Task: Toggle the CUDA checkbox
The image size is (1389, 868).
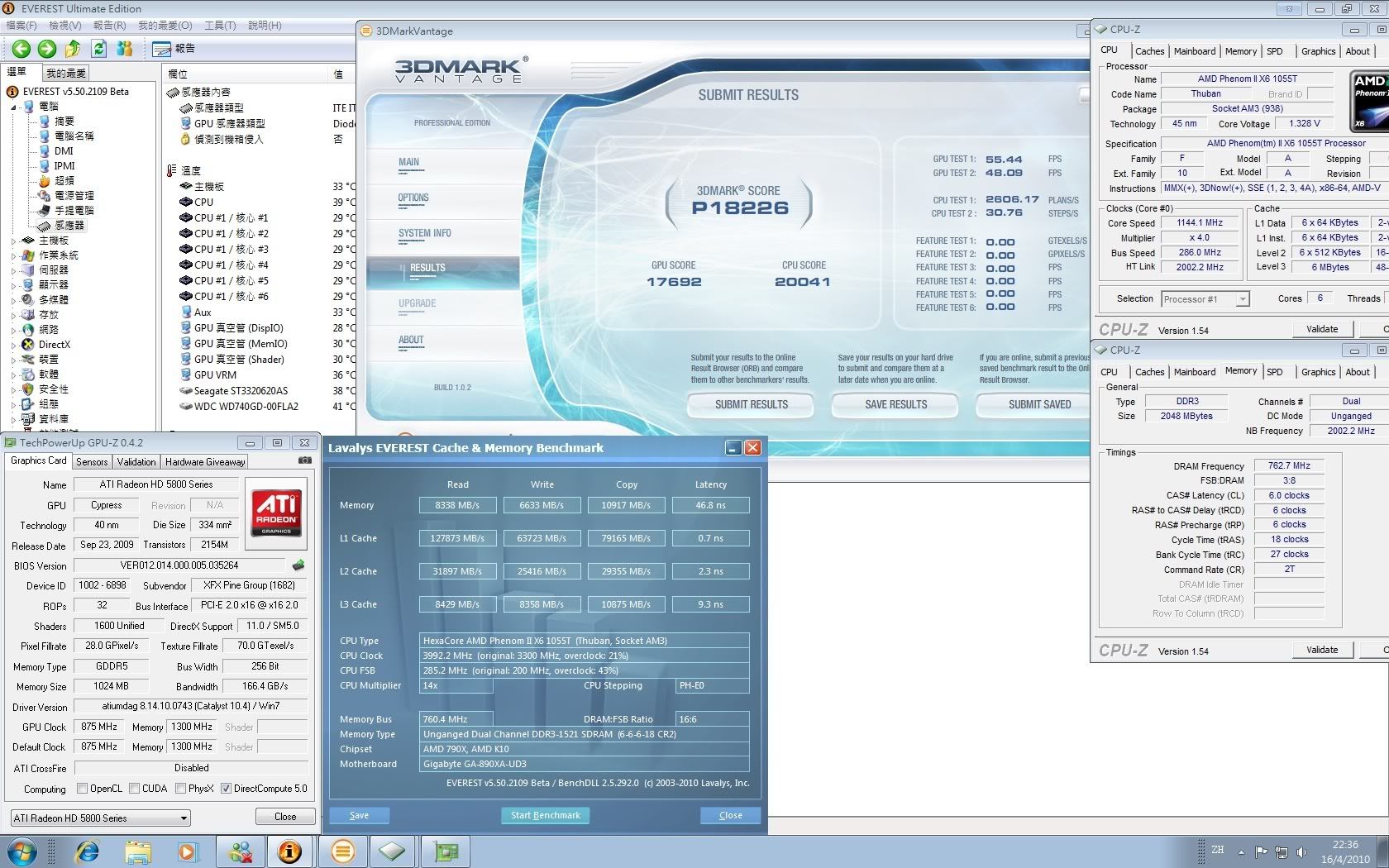Action: pyautogui.click(x=135, y=789)
